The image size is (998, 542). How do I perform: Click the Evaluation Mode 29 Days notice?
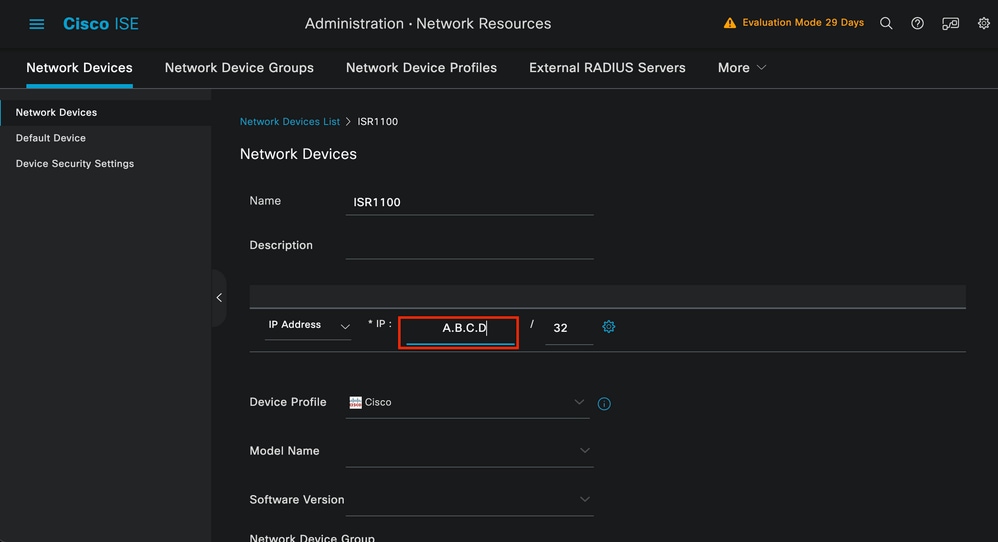point(803,23)
